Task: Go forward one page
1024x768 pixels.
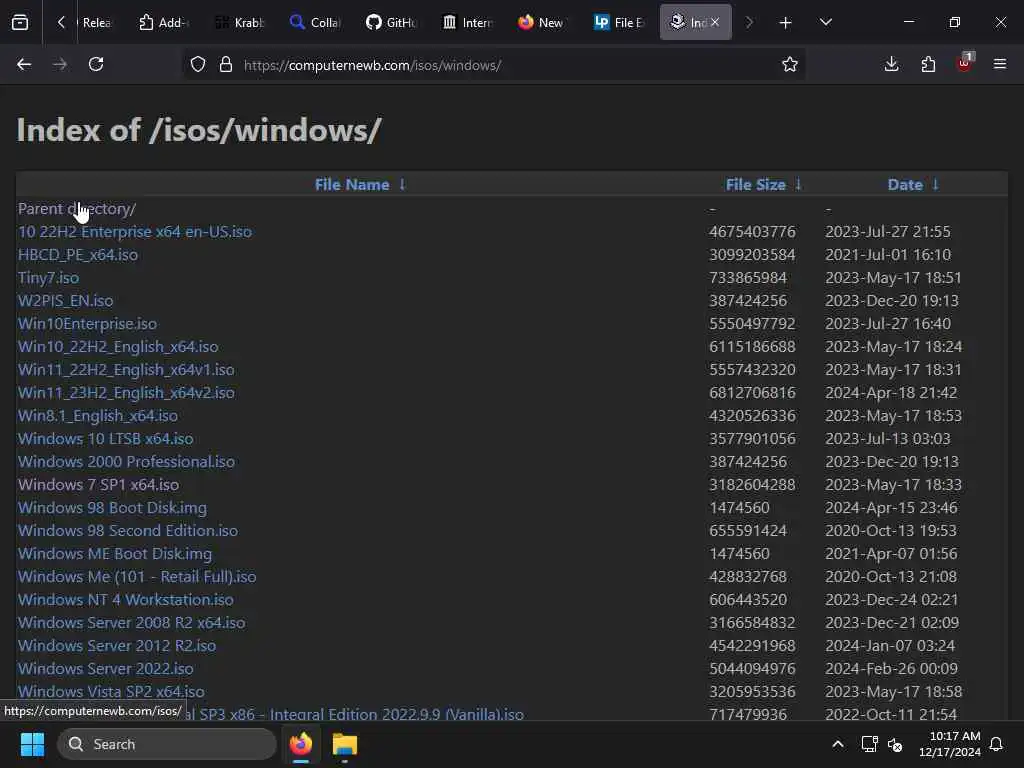Action: click(60, 64)
